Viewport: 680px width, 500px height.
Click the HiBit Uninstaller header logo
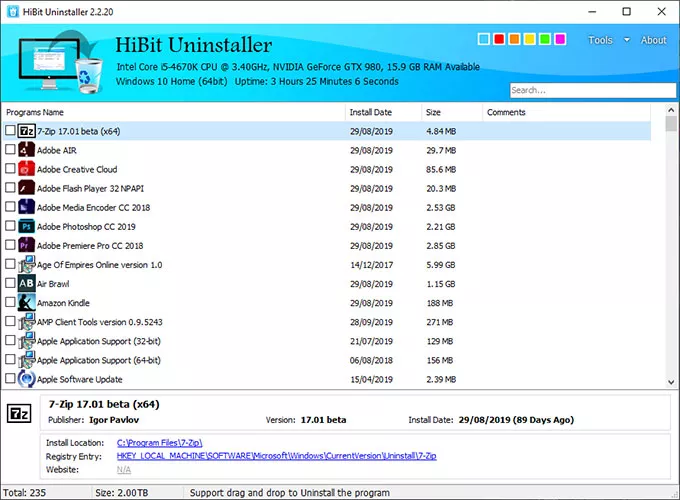(61, 63)
